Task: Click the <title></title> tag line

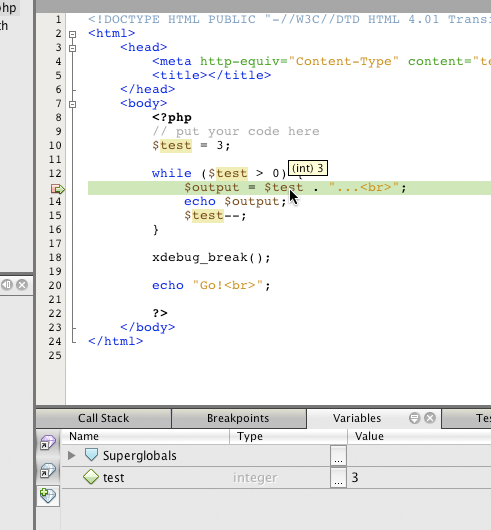Action: pyautogui.click(x=212, y=75)
